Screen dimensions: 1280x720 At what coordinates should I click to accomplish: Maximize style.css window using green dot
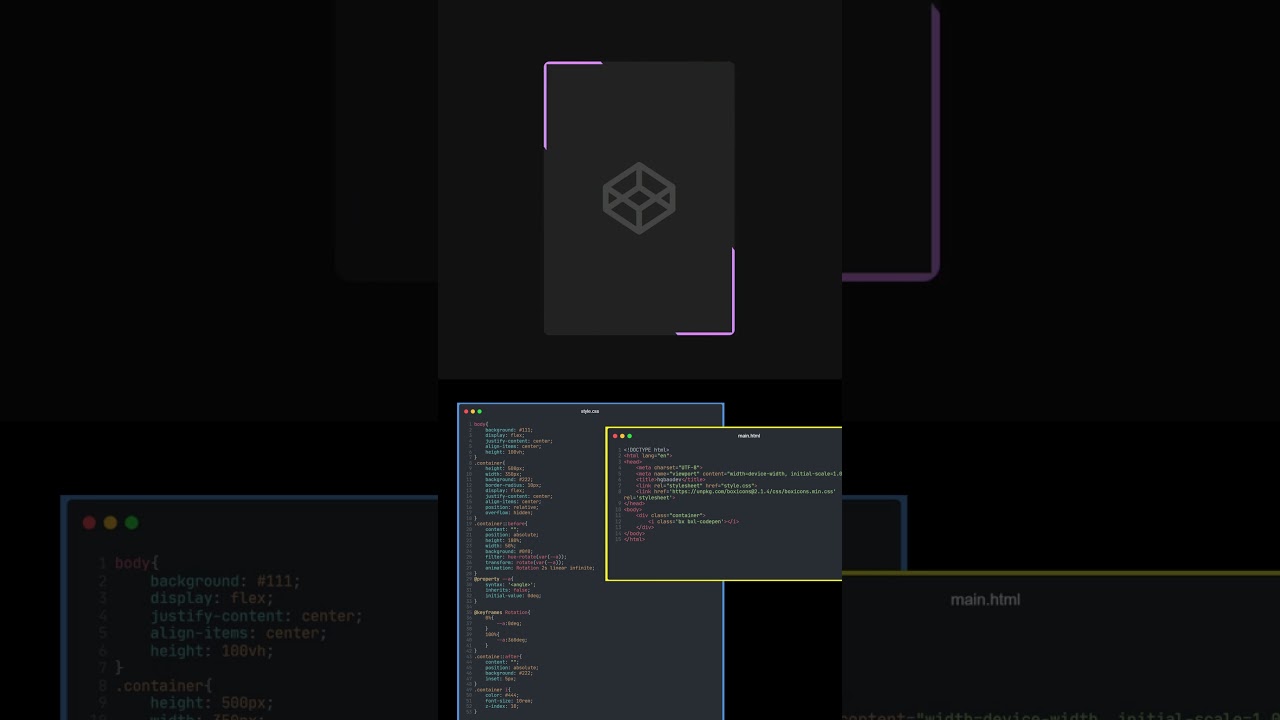pyautogui.click(x=480, y=411)
